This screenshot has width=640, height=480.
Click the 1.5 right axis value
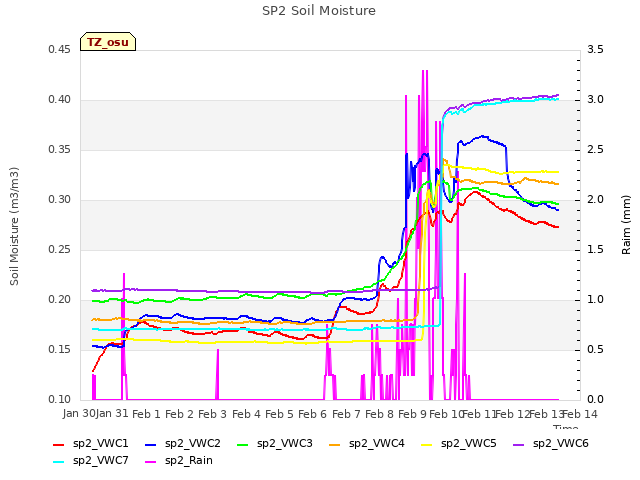[595, 250]
